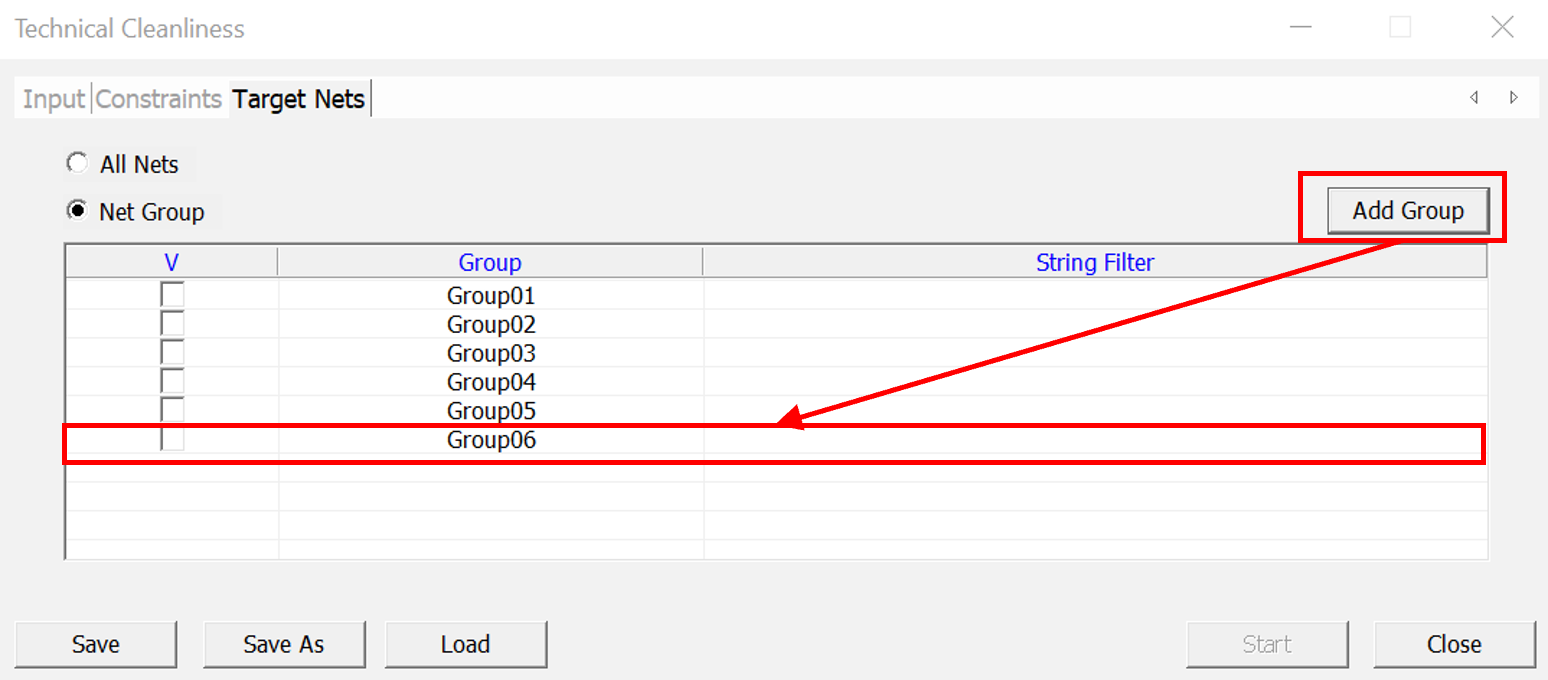Image resolution: width=1548 pixels, height=680 pixels.
Task: Click the Save button
Action: [96, 645]
